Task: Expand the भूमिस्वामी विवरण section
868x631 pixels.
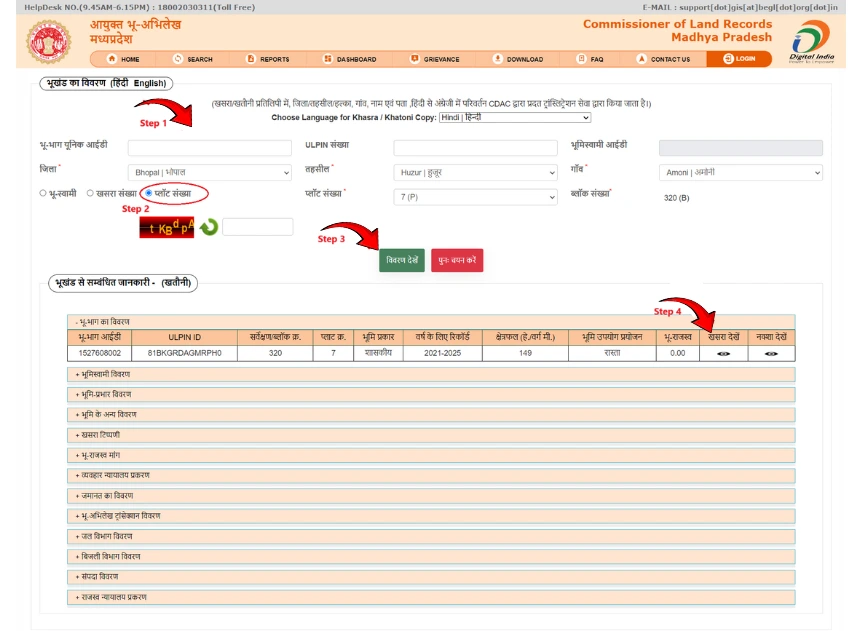Action: [x=431, y=374]
